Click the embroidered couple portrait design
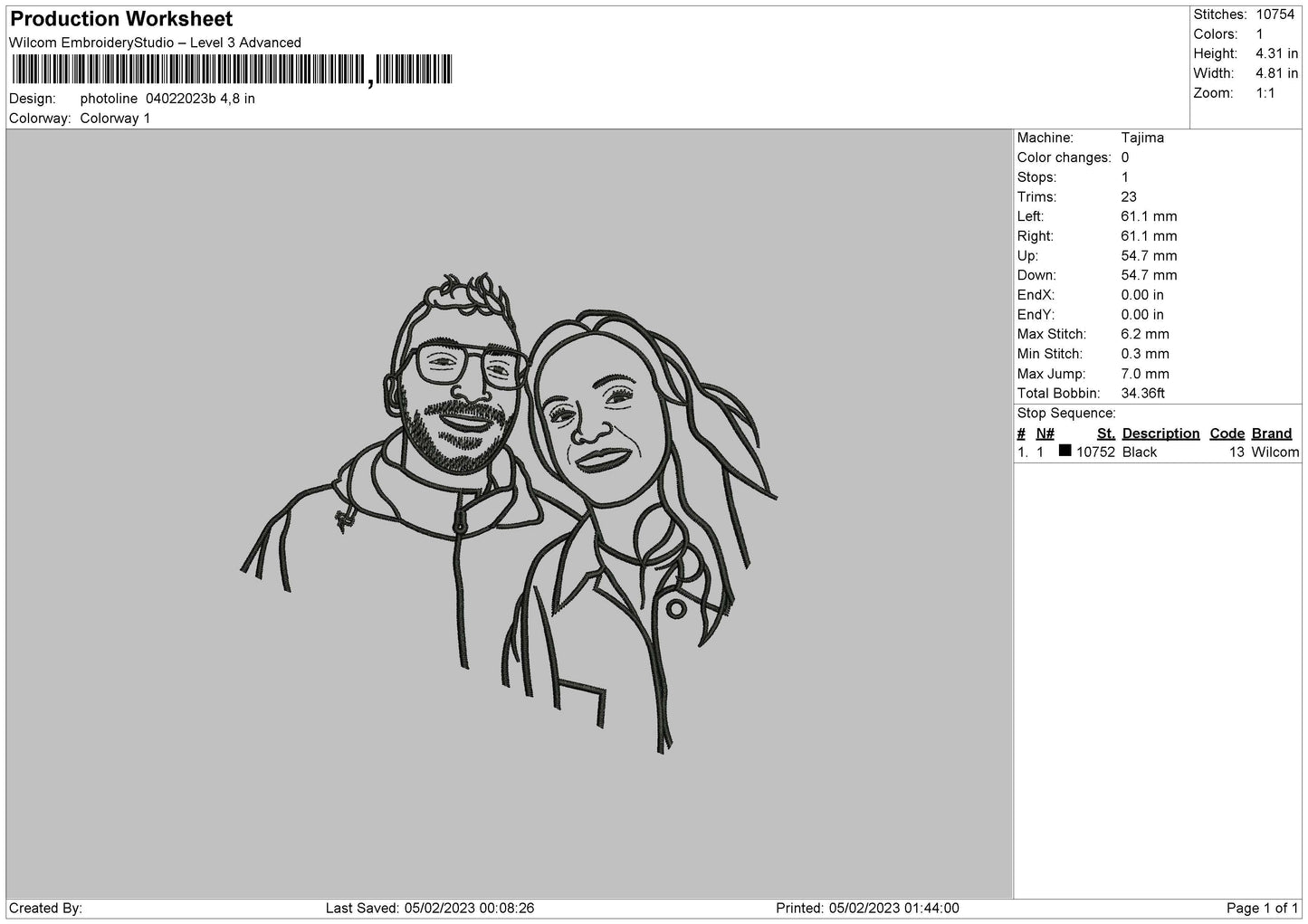1308x924 pixels. (x=510, y=512)
